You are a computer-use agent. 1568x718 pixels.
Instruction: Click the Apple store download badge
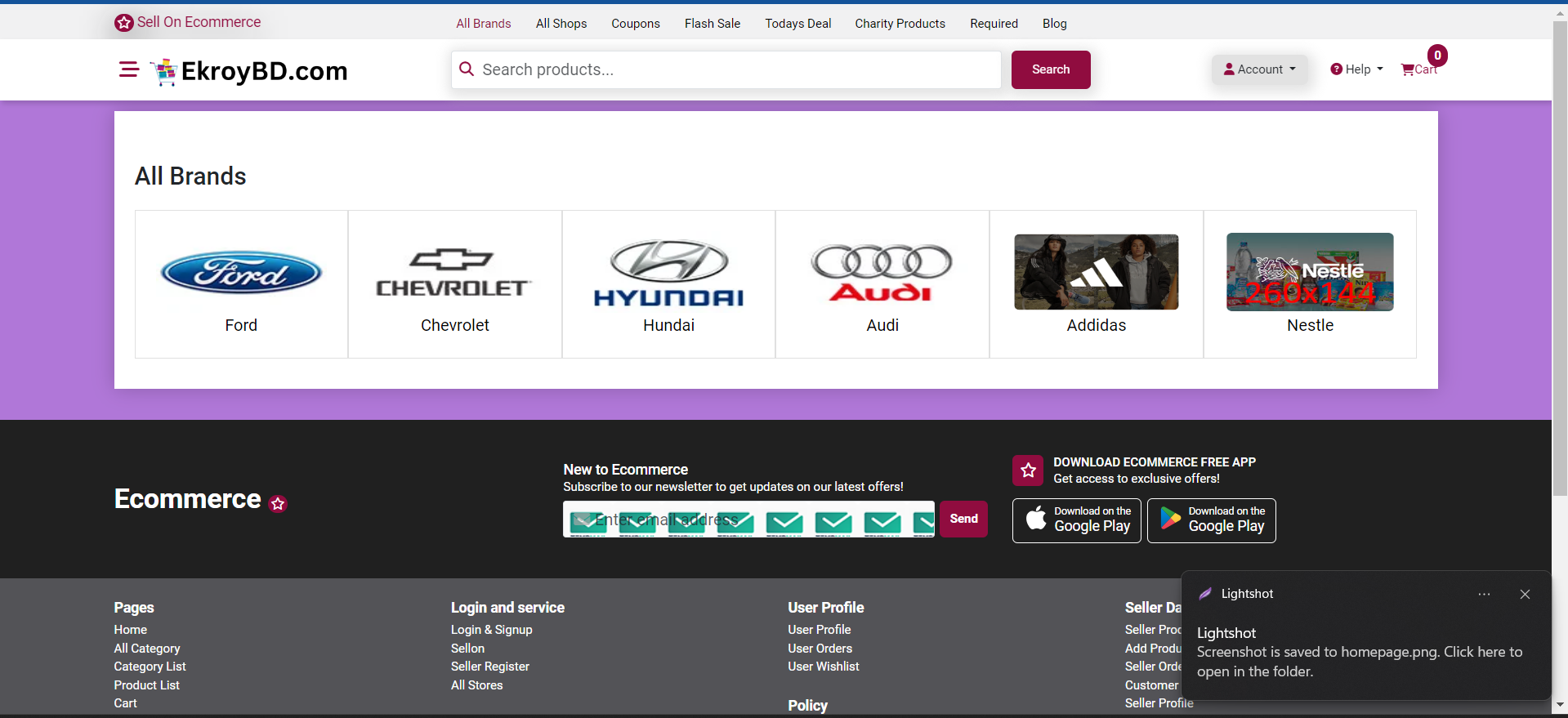(1076, 520)
